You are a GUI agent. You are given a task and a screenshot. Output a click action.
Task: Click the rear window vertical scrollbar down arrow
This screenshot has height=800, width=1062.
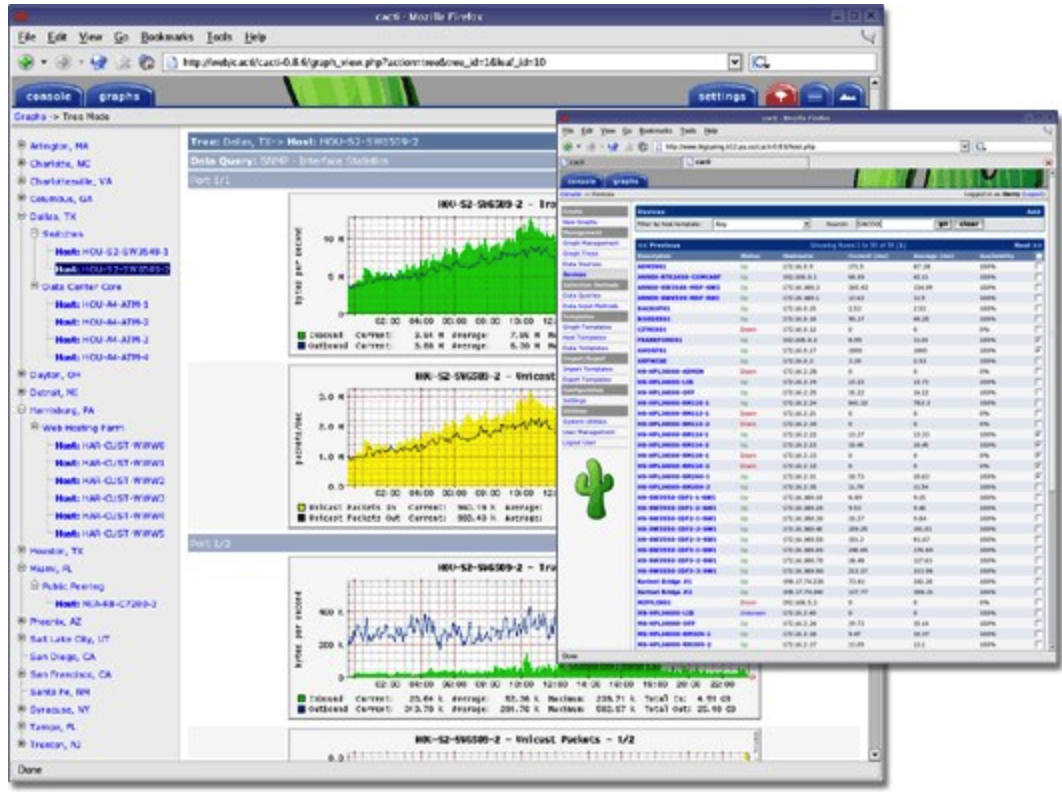point(874,754)
